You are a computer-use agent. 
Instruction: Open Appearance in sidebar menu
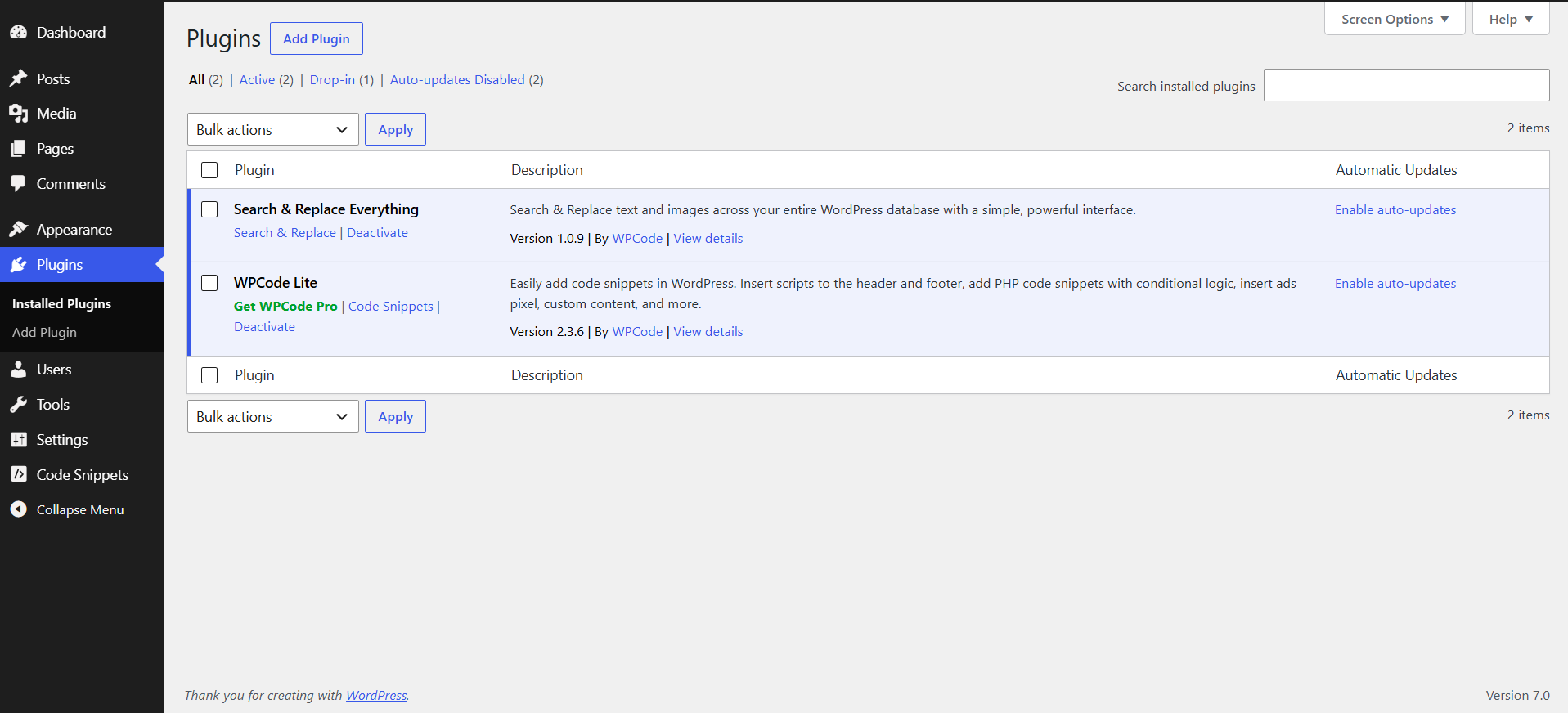tap(82, 229)
